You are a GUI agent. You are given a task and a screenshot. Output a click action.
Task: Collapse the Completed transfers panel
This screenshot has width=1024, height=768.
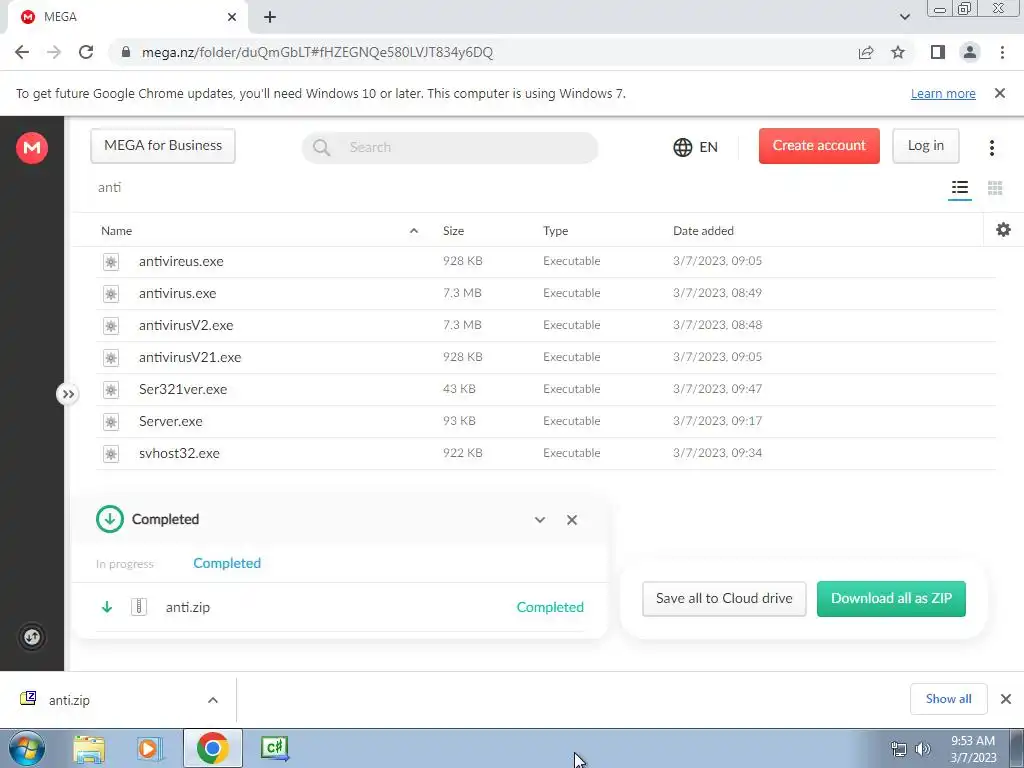(x=539, y=520)
